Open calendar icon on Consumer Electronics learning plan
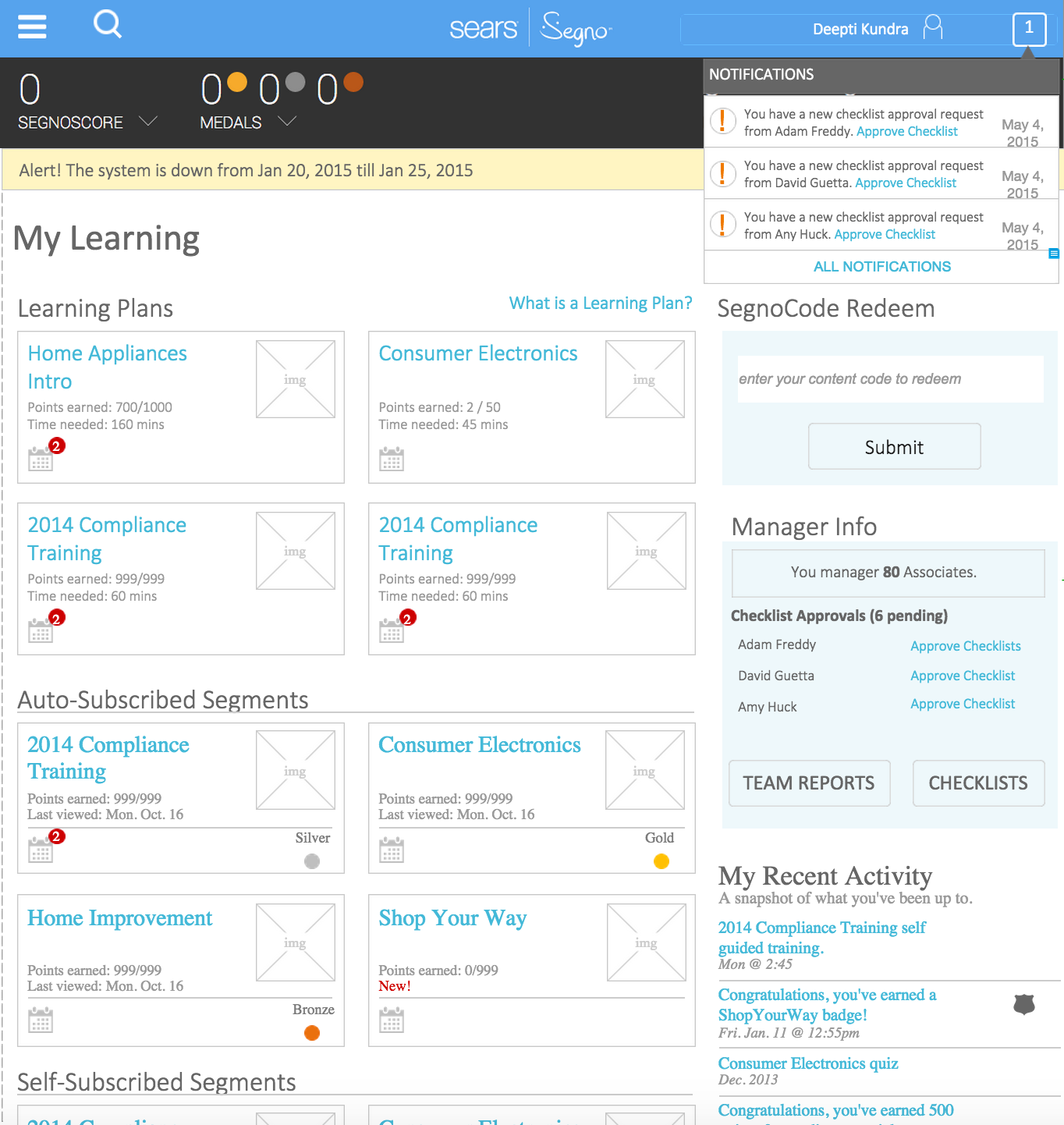The width and height of the screenshot is (1064, 1125). coord(392,460)
